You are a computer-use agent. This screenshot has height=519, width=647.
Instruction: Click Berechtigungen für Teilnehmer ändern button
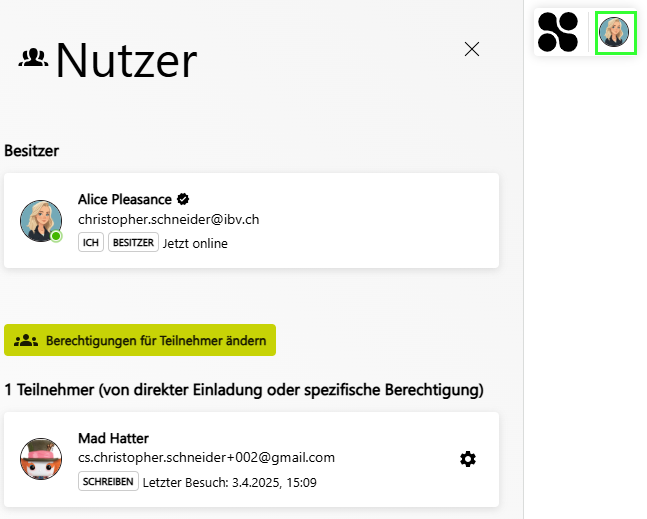[140, 340]
